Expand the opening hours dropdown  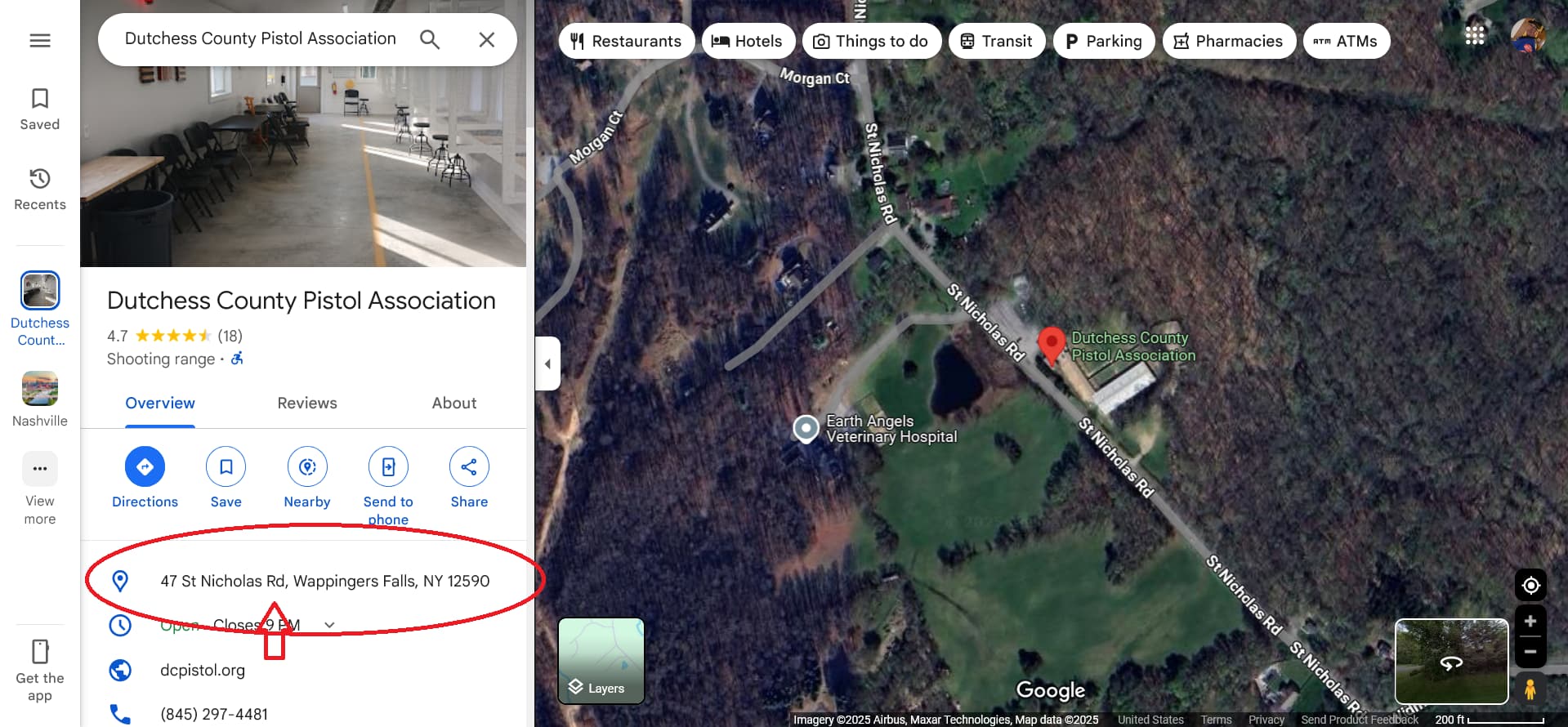click(329, 625)
